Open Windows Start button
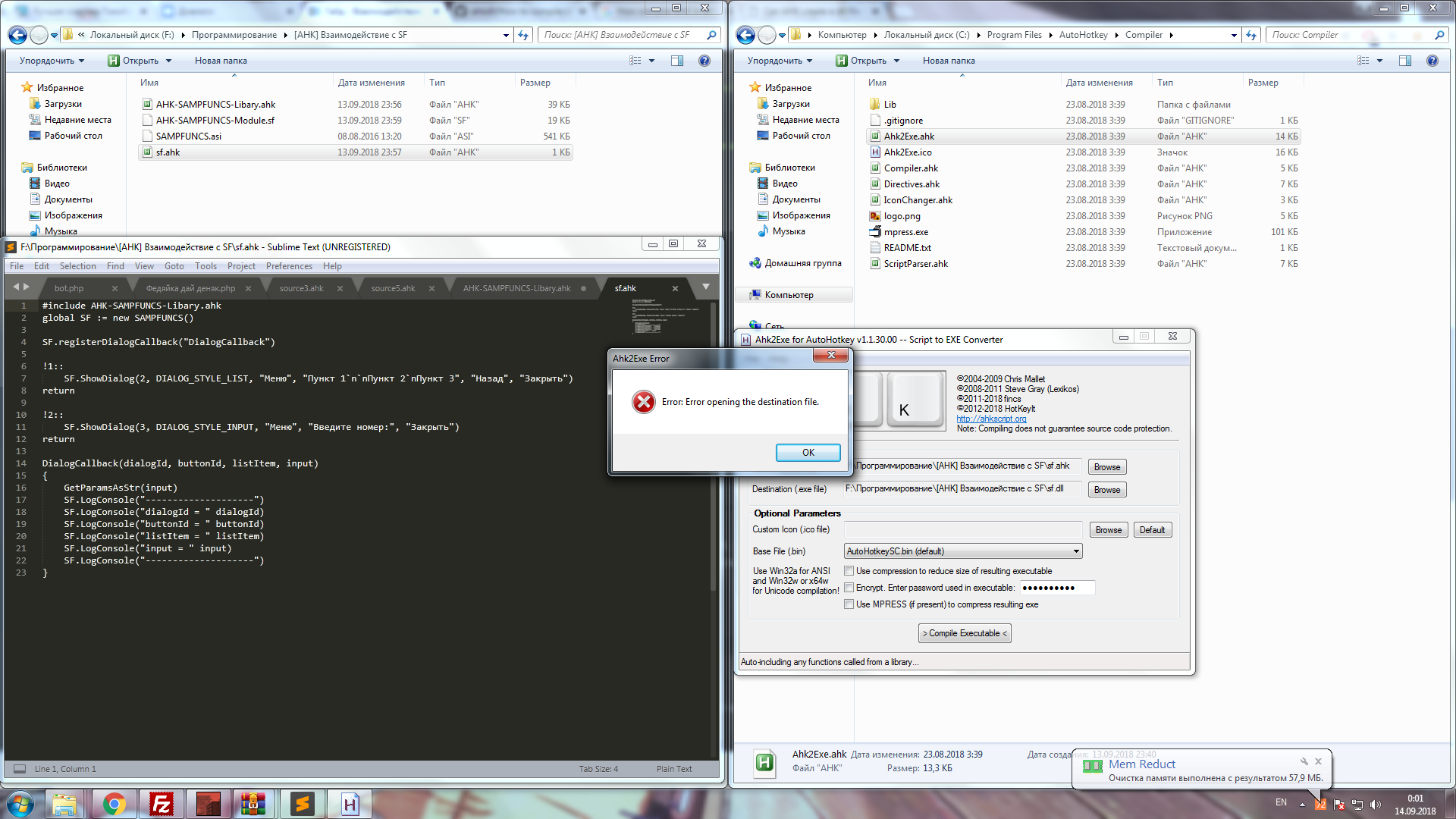This screenshot has height=819, width=1456. [20, 804]
